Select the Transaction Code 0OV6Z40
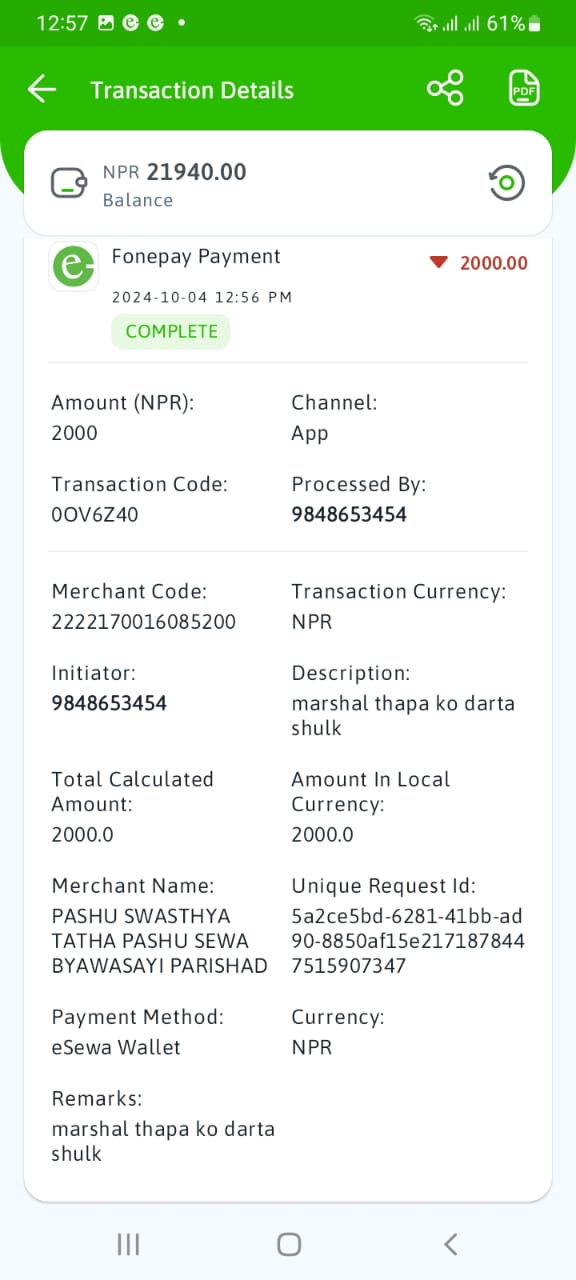576x1280 pixels. [x=95, y=515]
